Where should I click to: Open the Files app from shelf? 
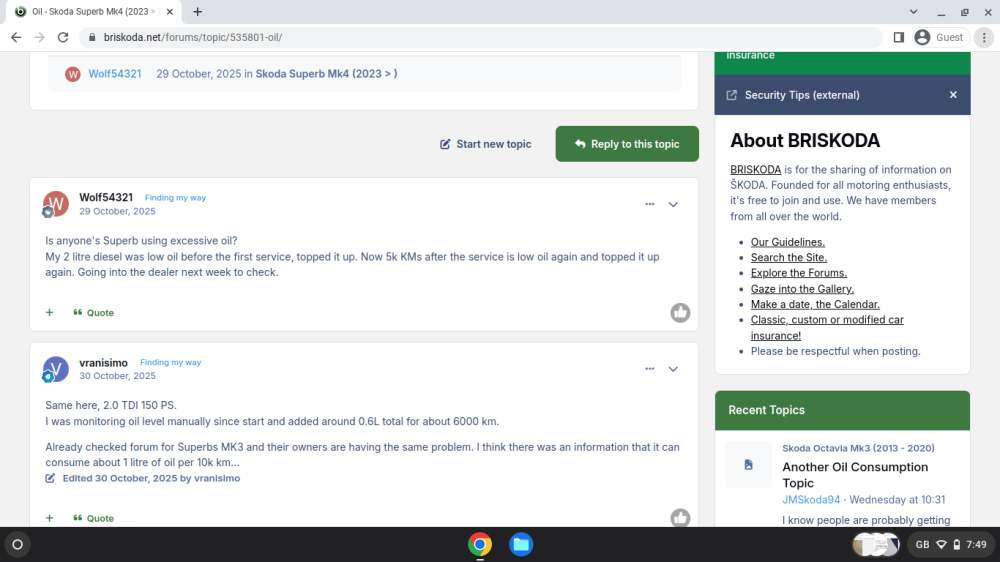coord(521,545)
